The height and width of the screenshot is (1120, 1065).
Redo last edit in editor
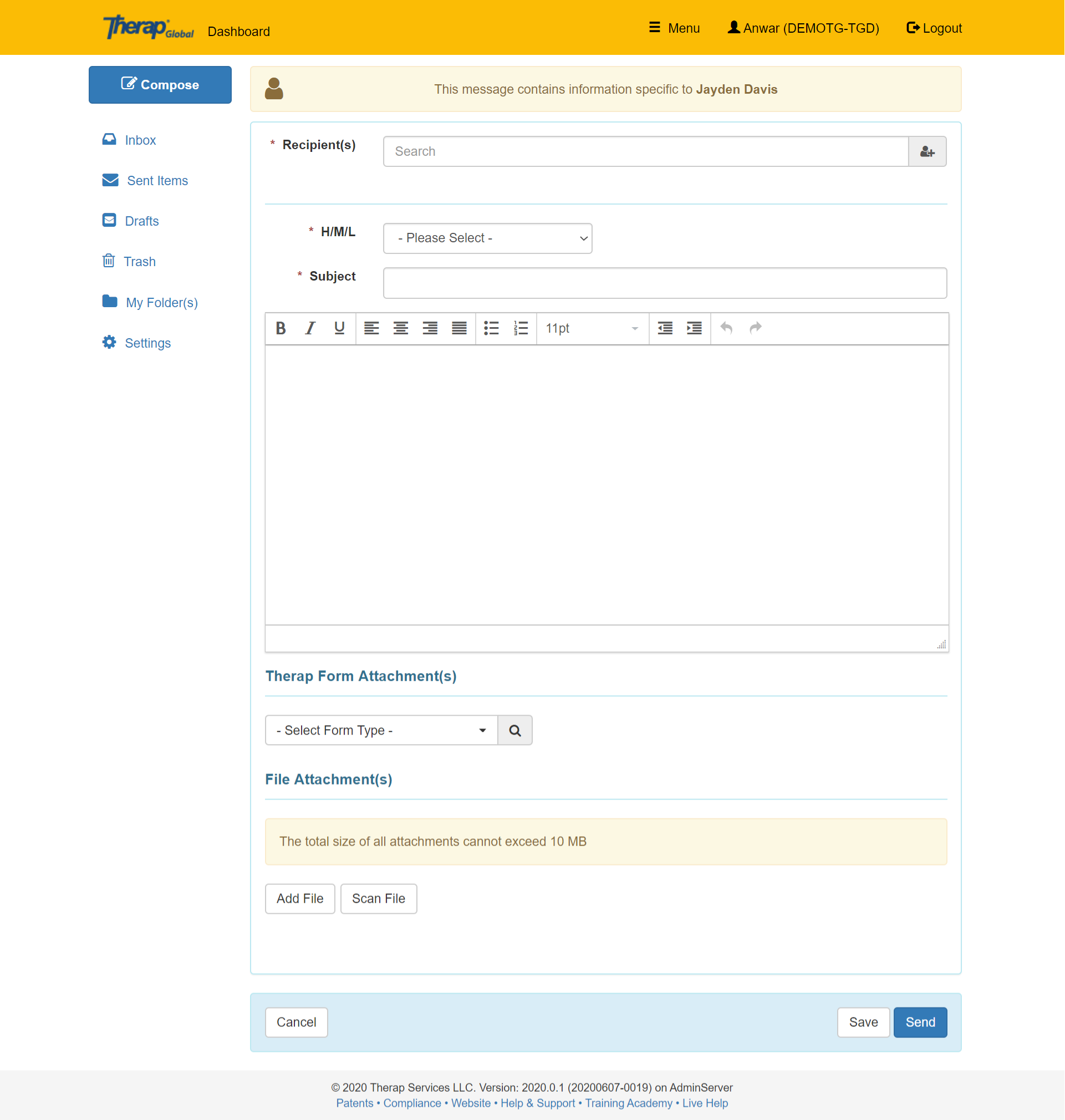[x=756, y=328]
